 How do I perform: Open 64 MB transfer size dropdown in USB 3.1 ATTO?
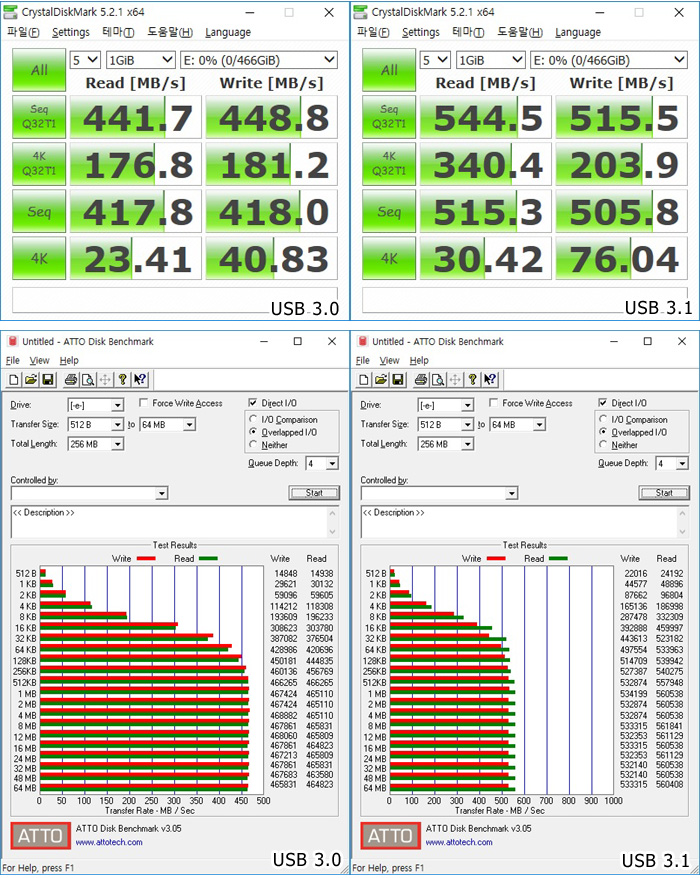click(517, 425)
